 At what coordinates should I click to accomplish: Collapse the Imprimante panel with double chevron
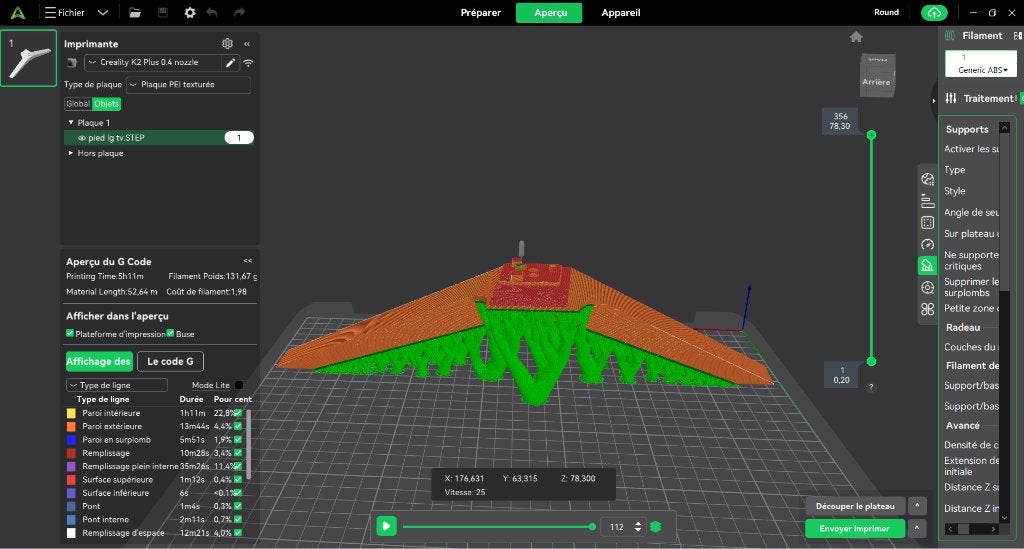tap(247, 44)
